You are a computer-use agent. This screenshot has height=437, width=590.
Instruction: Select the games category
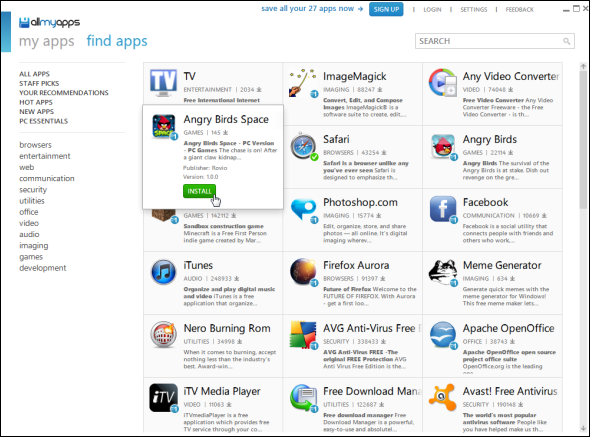click(31, 257)
